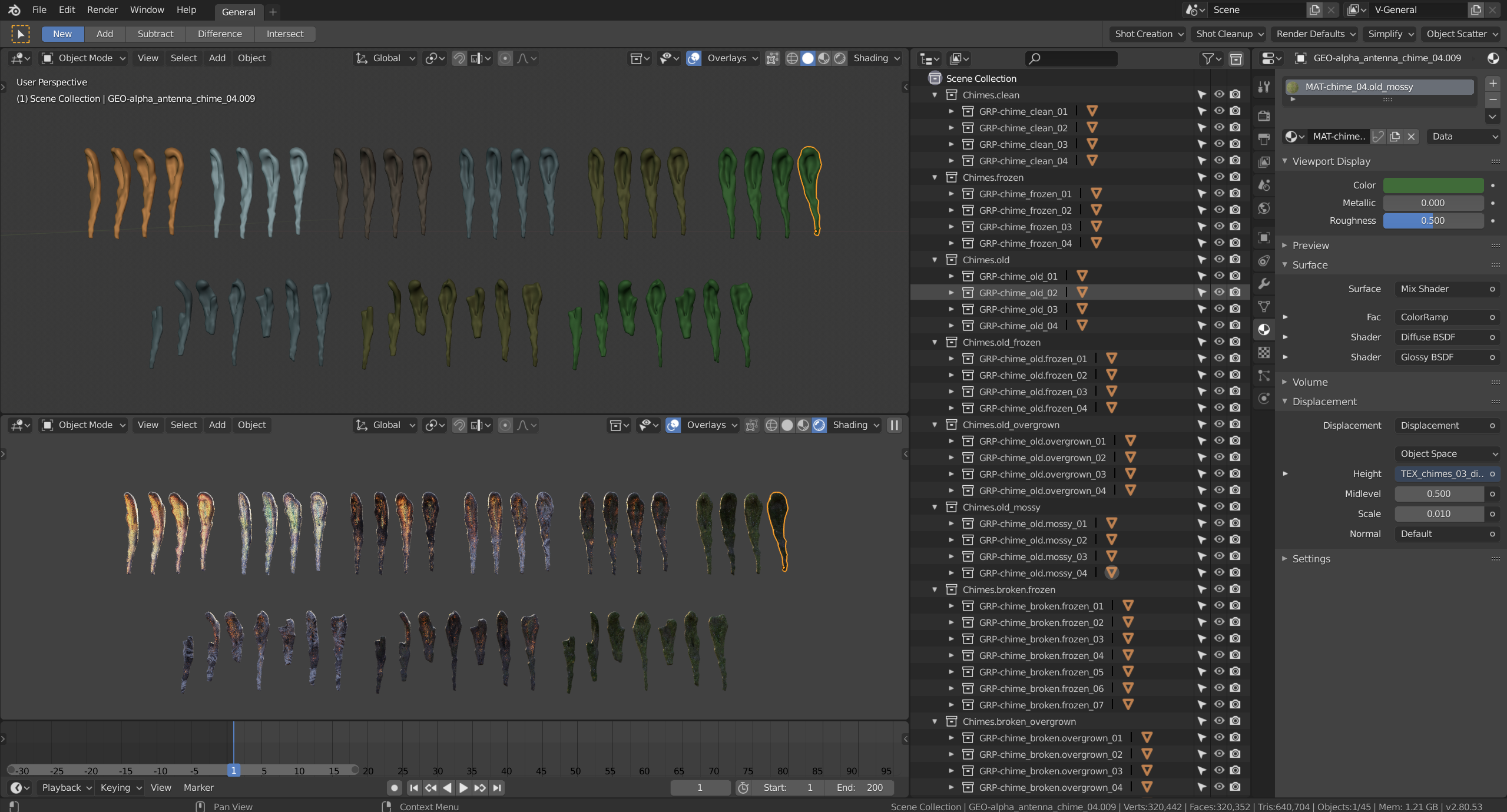Toggle viewport visibility of Chimes.old_mossy collection
The height and width of the screenshot is (812, 1507).
point(1218,507)
